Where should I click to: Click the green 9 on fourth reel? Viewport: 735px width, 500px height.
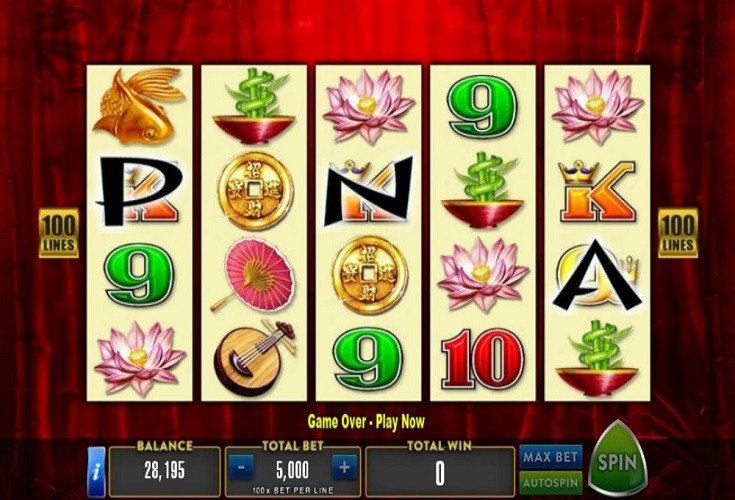coord(482,107)
